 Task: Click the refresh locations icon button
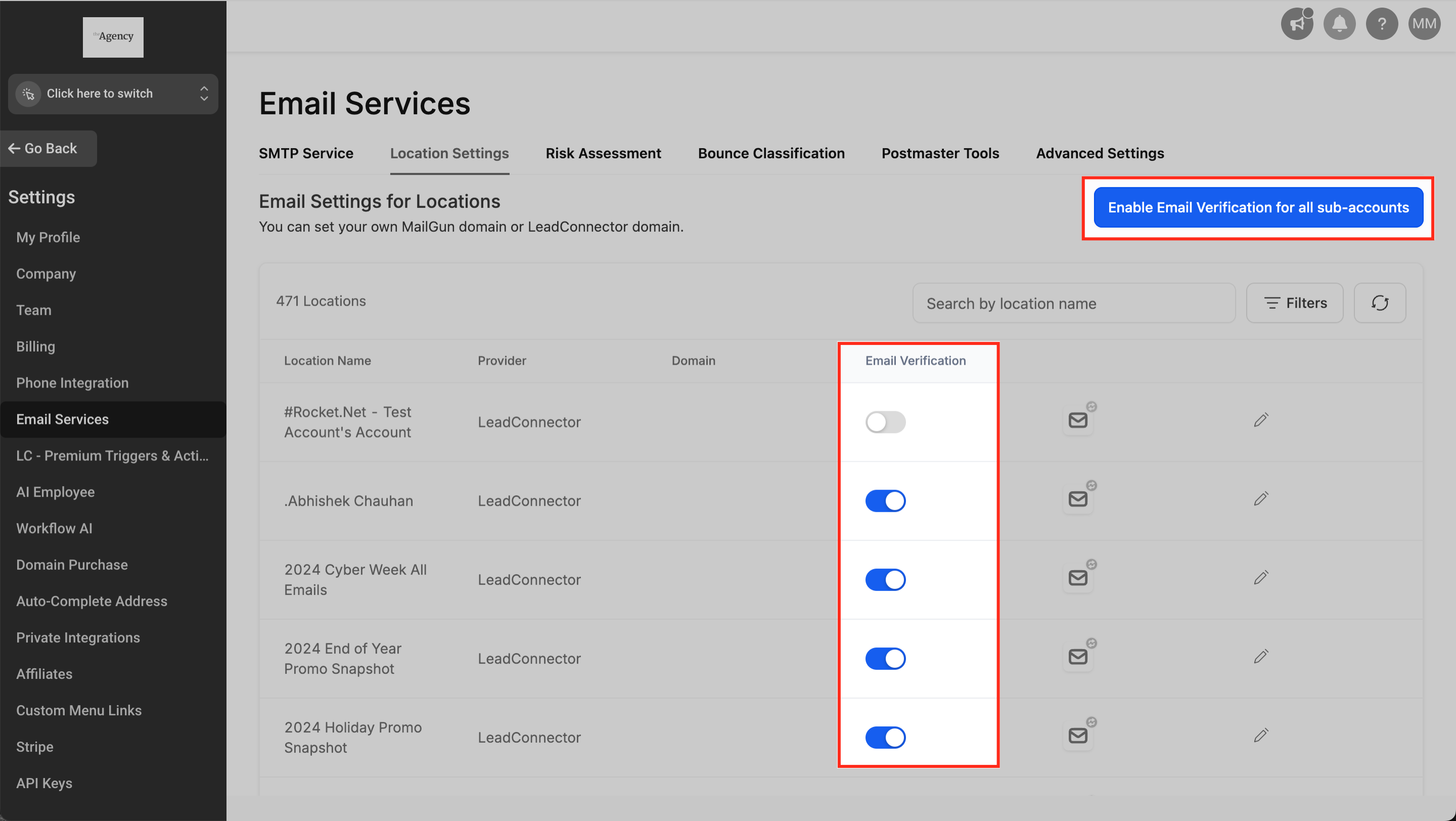1379,303
